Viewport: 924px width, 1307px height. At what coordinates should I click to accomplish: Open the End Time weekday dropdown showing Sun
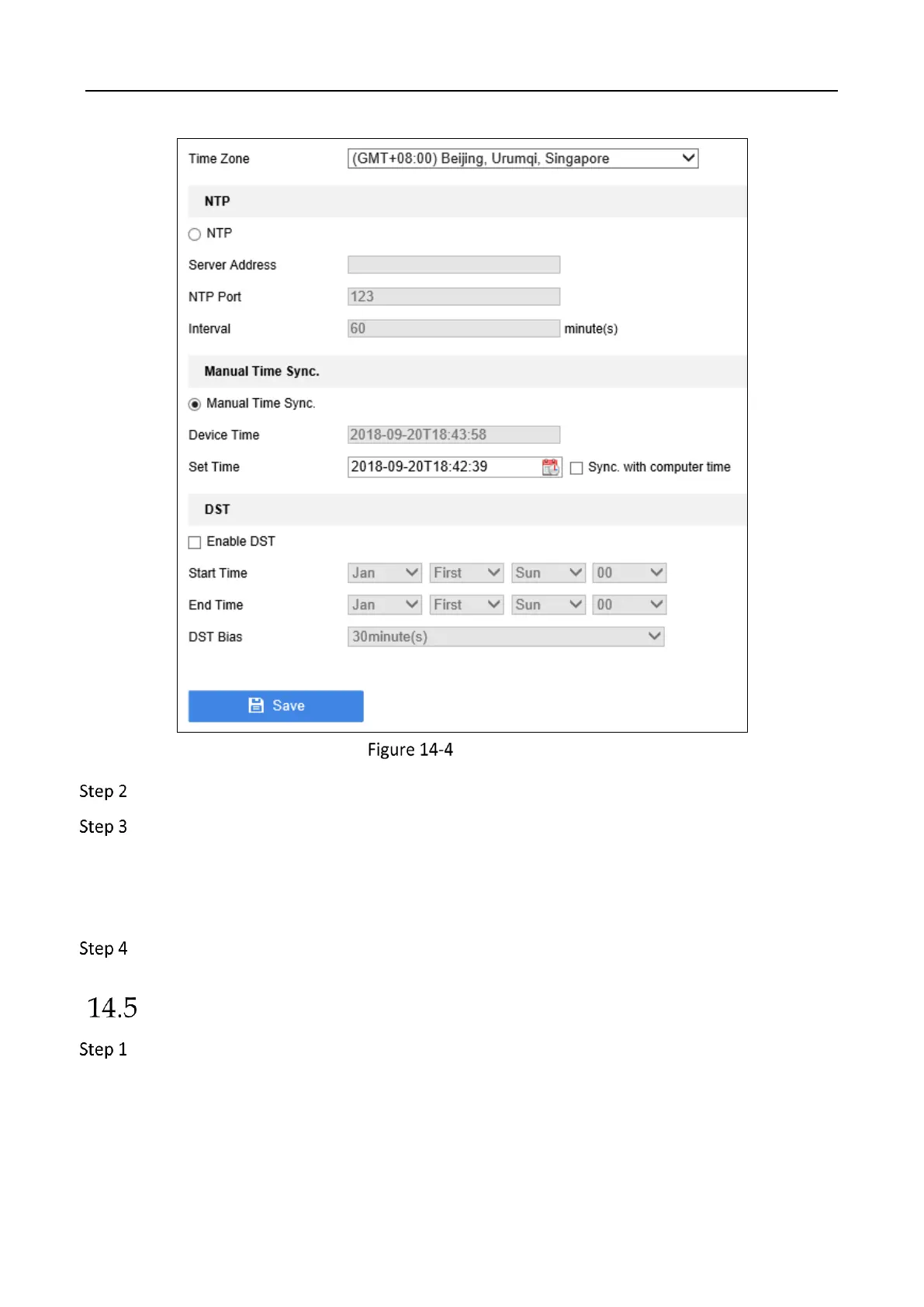pyautogui.click(x=549, y=605)
